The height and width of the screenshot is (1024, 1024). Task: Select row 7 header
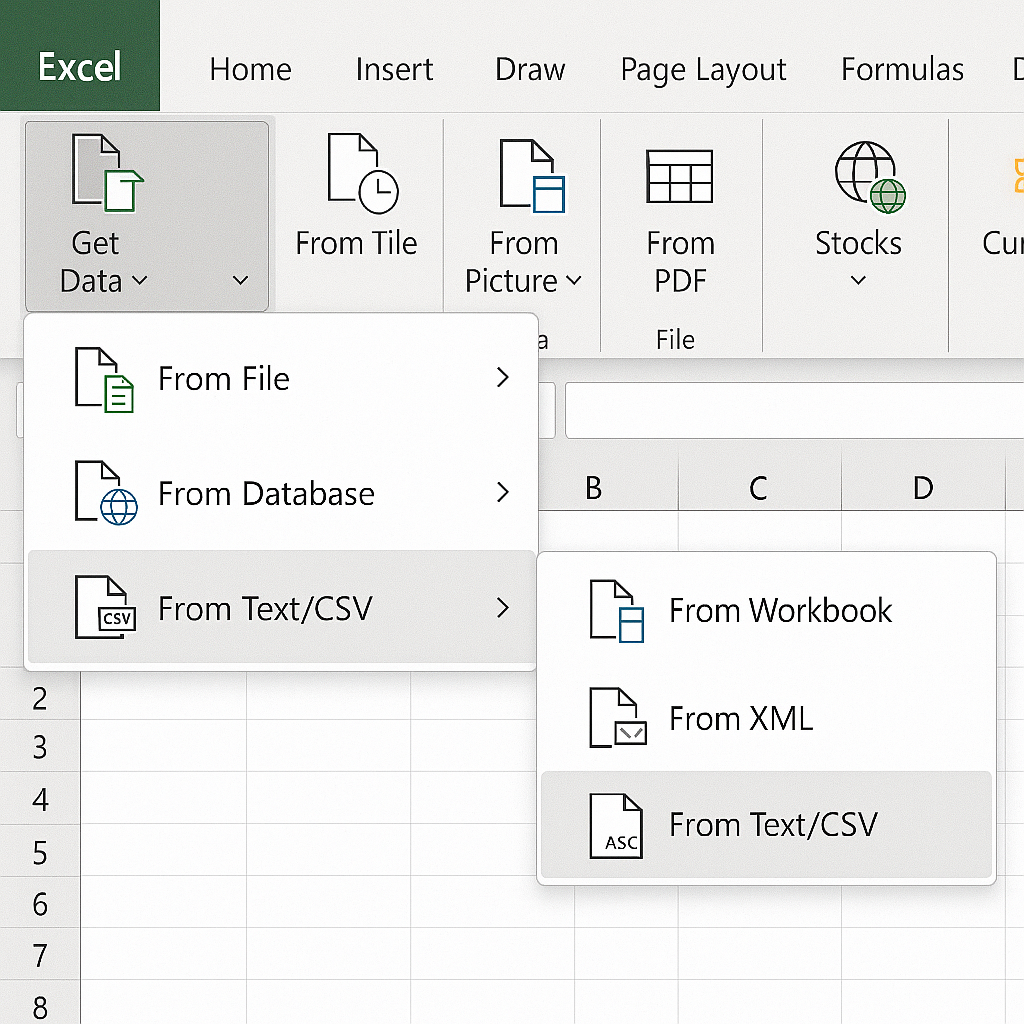[40, 955]
